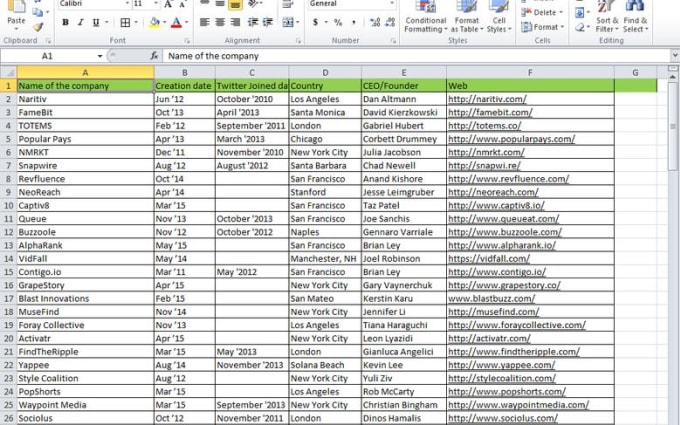Align text left
This screenshot has width=680, height=425.
204,22
